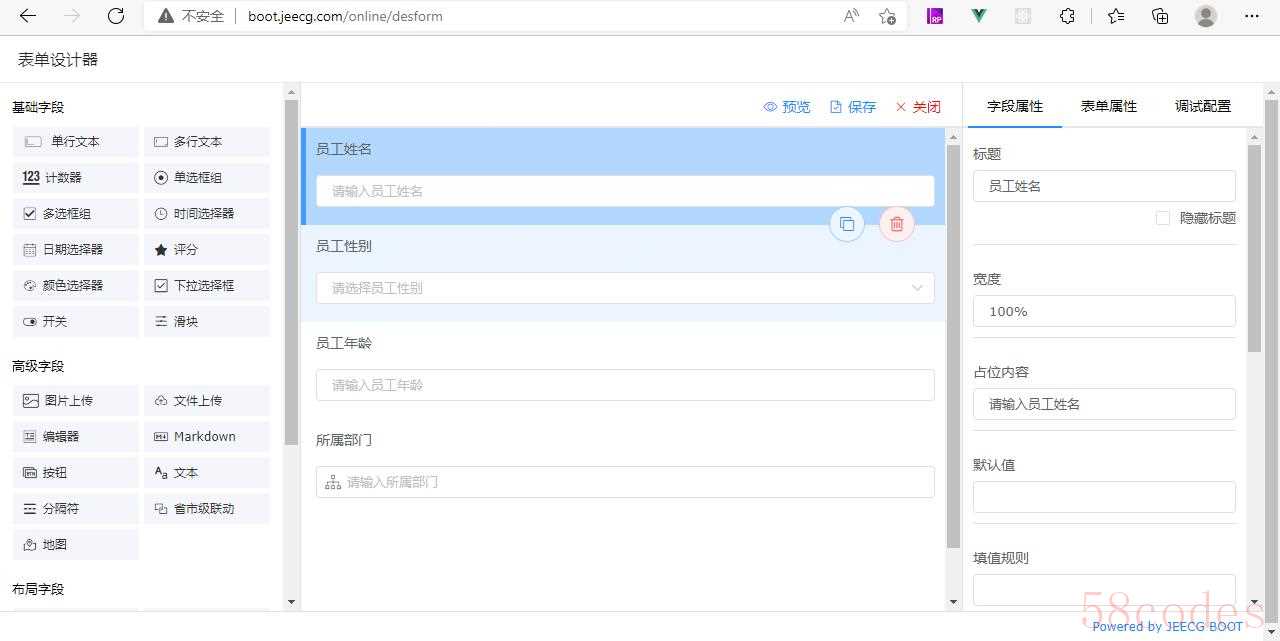
Task: Open browser extensions puzzle icon
Action: tap(1067, 16)
